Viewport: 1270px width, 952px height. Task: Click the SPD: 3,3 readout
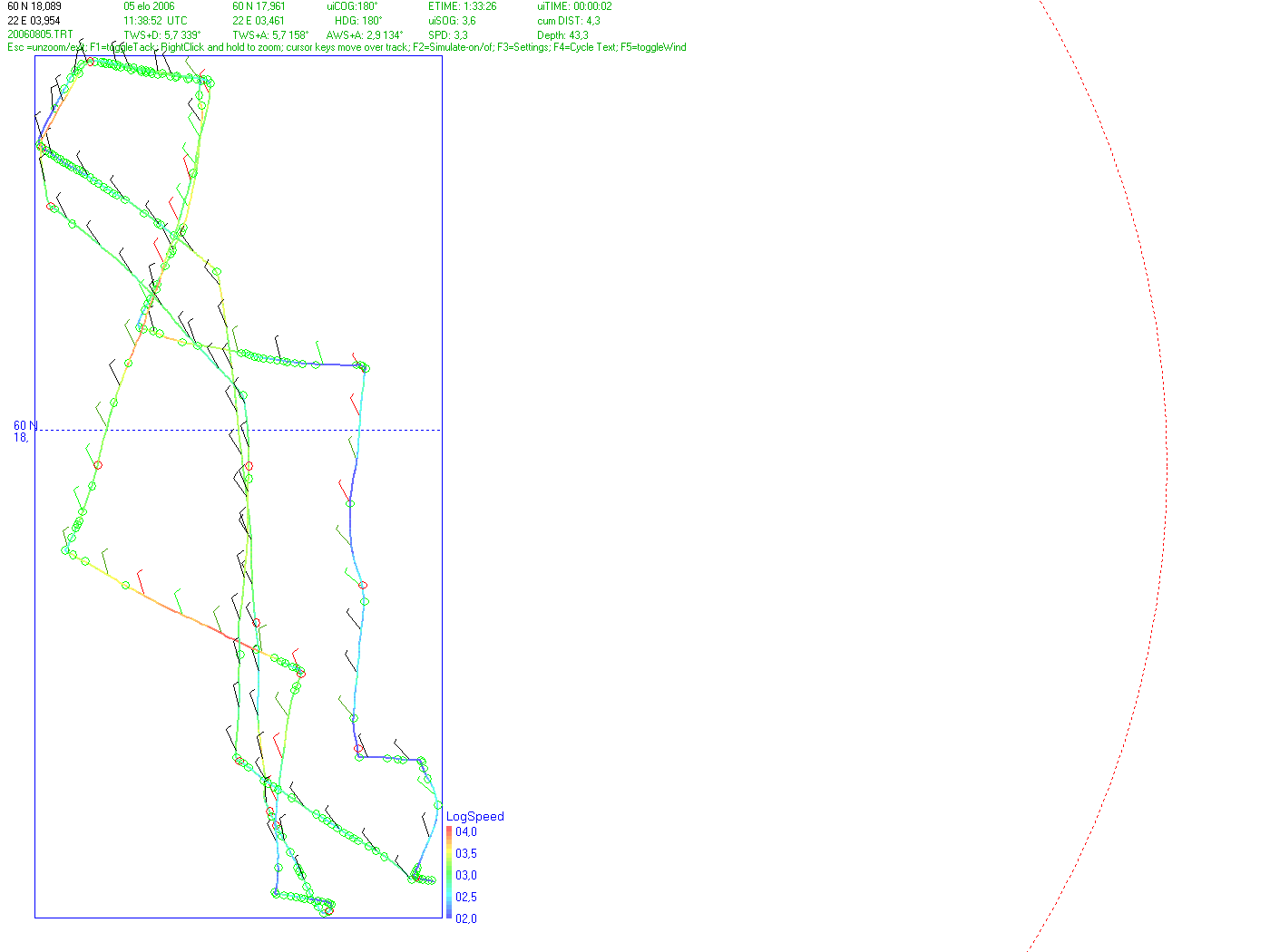coord(448,35)
